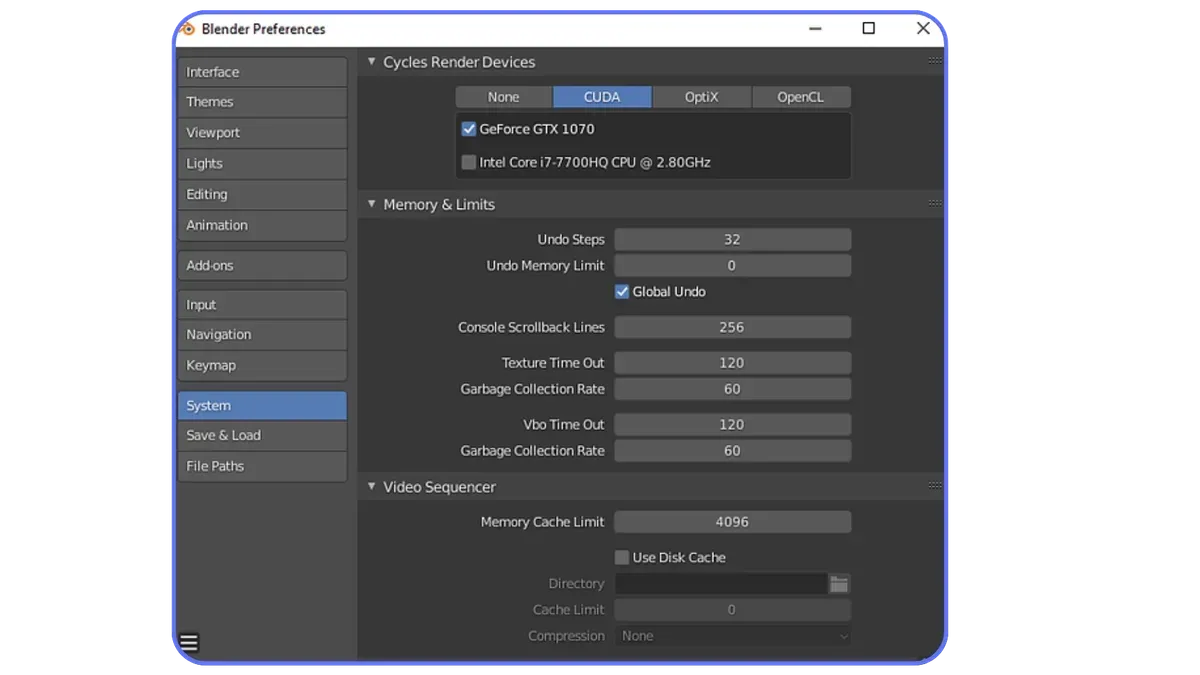Open the Navigation preferences tab
The image size is (1200, 675).
pyautogui.click(x=262, y=335)
